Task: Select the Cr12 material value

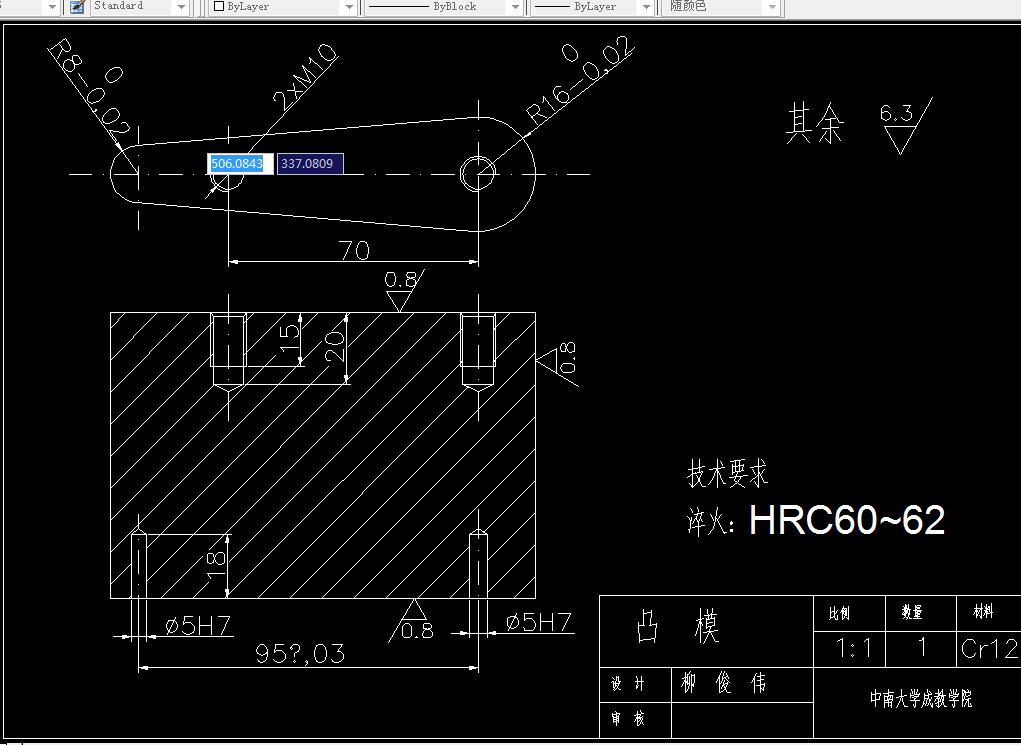Action: point(989,649)
